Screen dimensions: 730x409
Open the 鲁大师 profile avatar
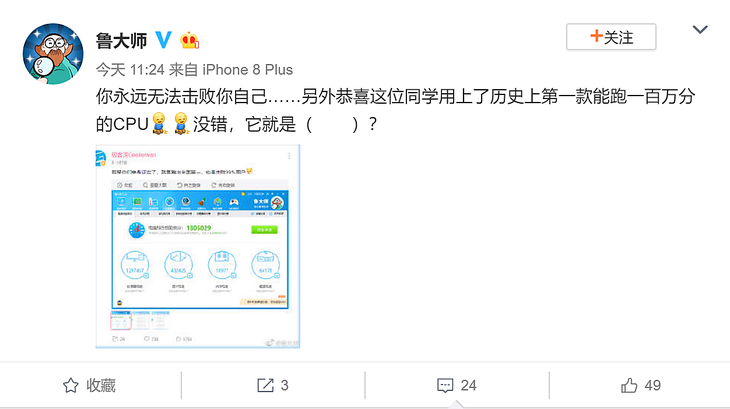tap(53, 54)
